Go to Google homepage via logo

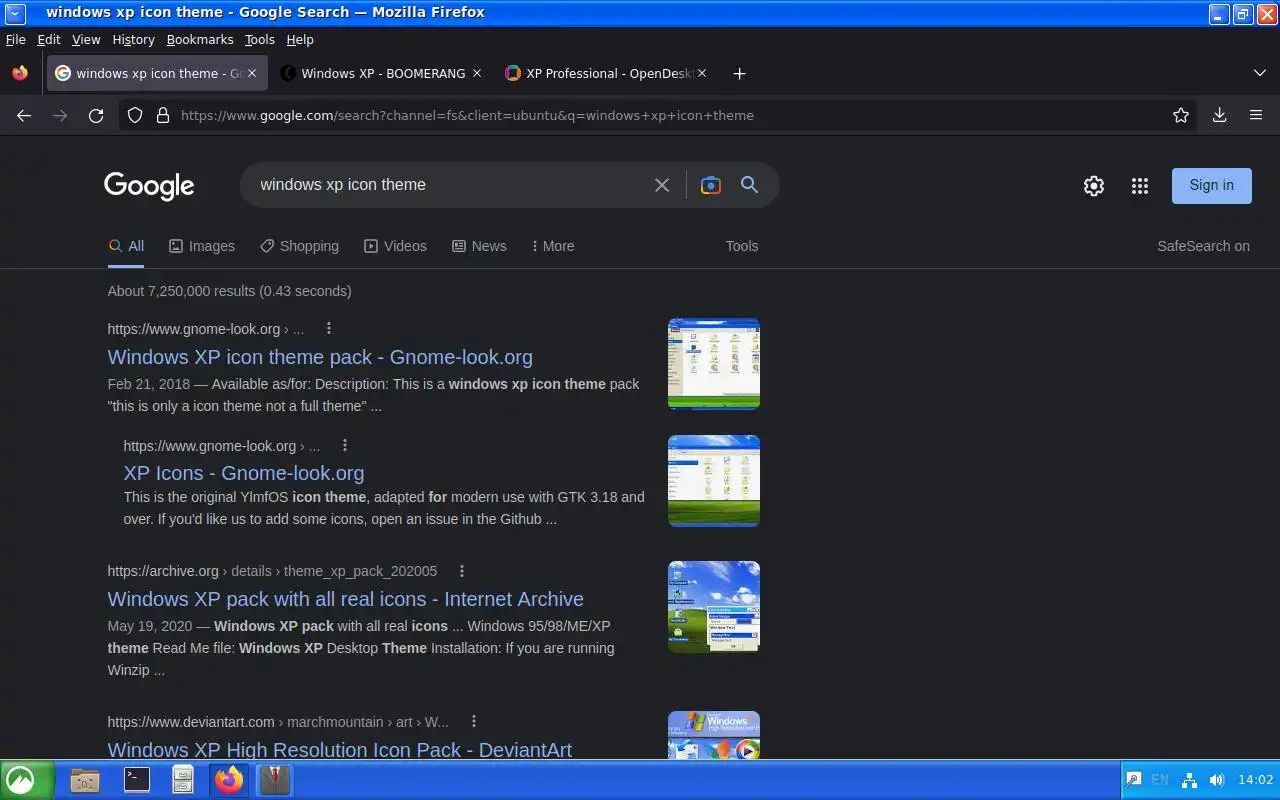click(x=149, y=186)
